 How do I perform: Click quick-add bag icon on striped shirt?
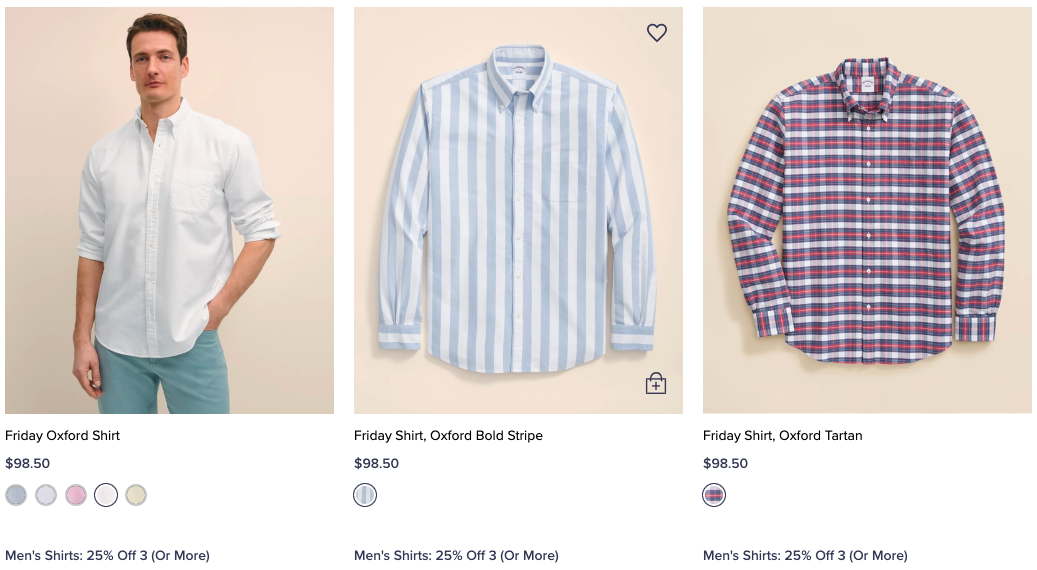click(x=656, y=383)
